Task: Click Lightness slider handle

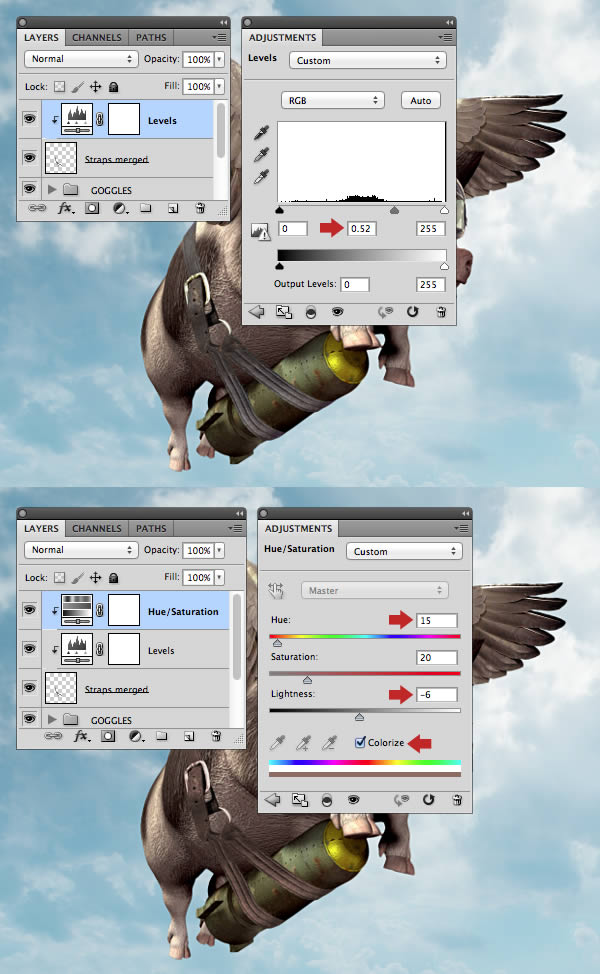Action: tap(359, 717)
